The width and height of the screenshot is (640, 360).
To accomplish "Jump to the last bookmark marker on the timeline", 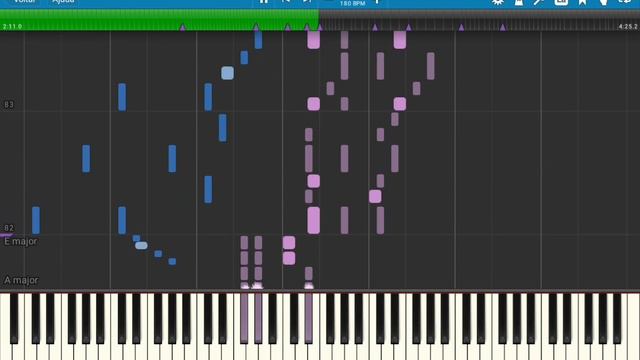I will coord(503,27).
